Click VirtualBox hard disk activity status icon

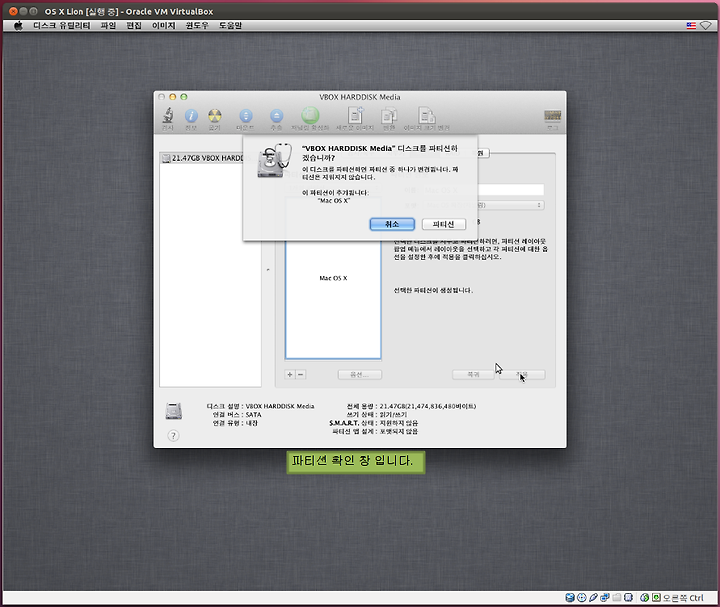(x=570, y=597)
